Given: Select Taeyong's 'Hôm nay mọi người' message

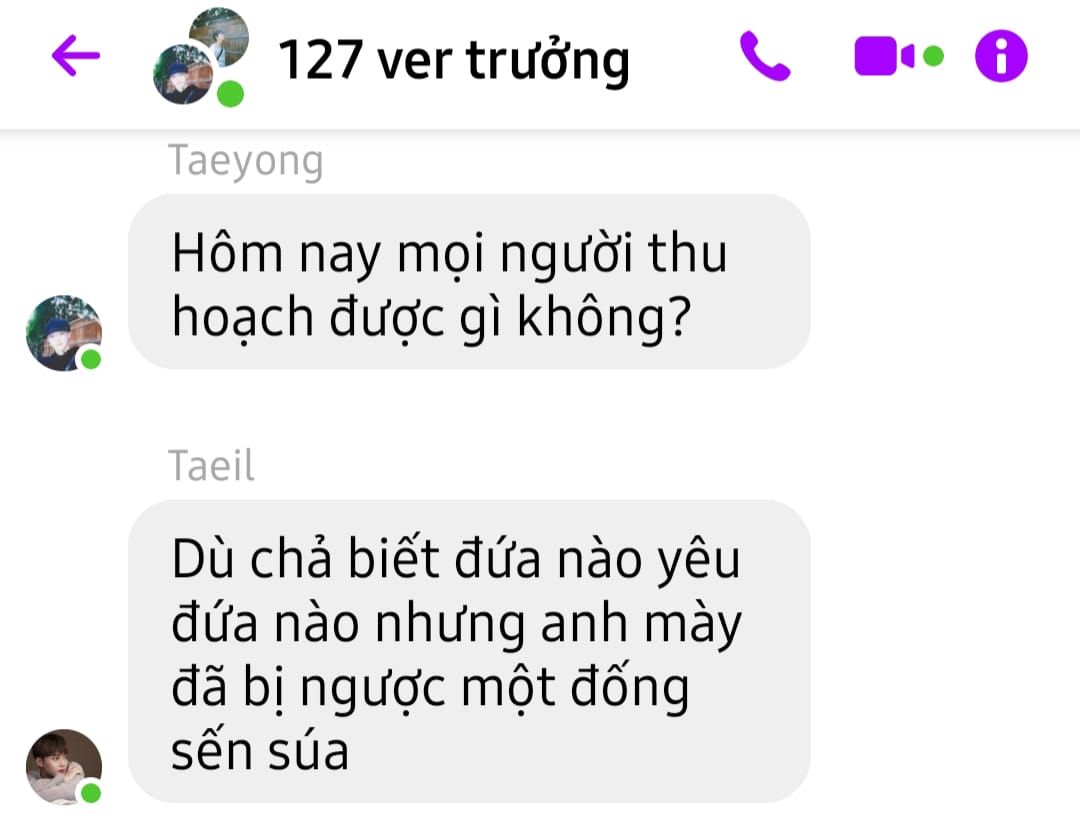Looking at the screenshot, I should pyautogui.click(x=469, y=281).
